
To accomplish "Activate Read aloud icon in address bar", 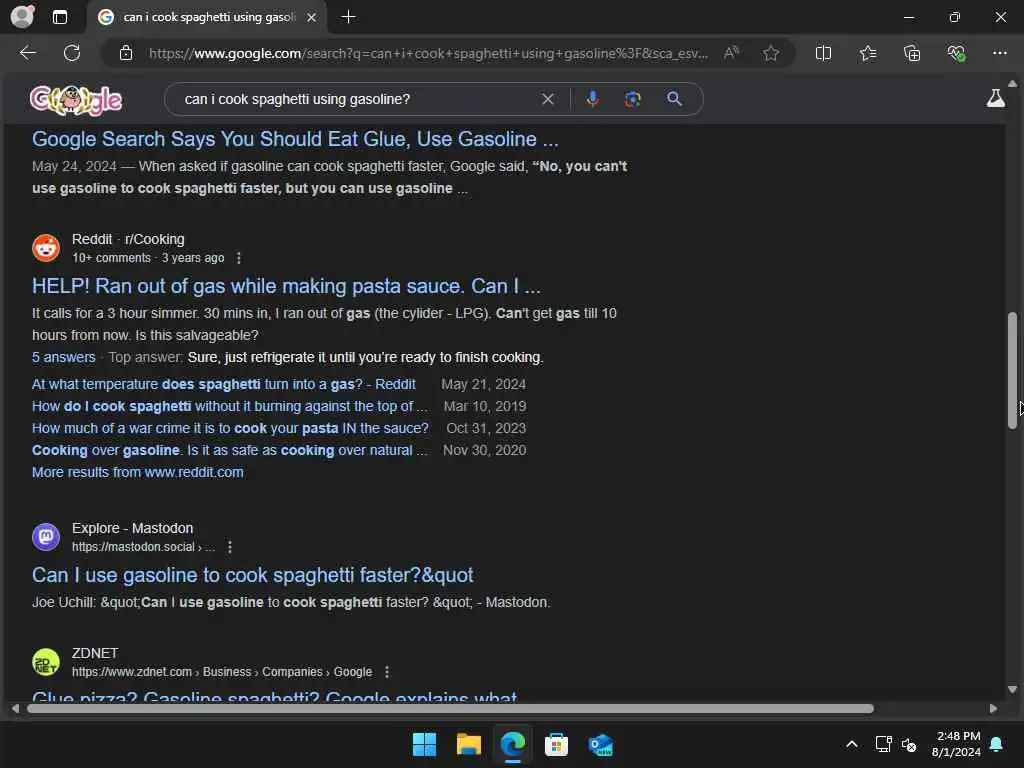I will (731, 53).
